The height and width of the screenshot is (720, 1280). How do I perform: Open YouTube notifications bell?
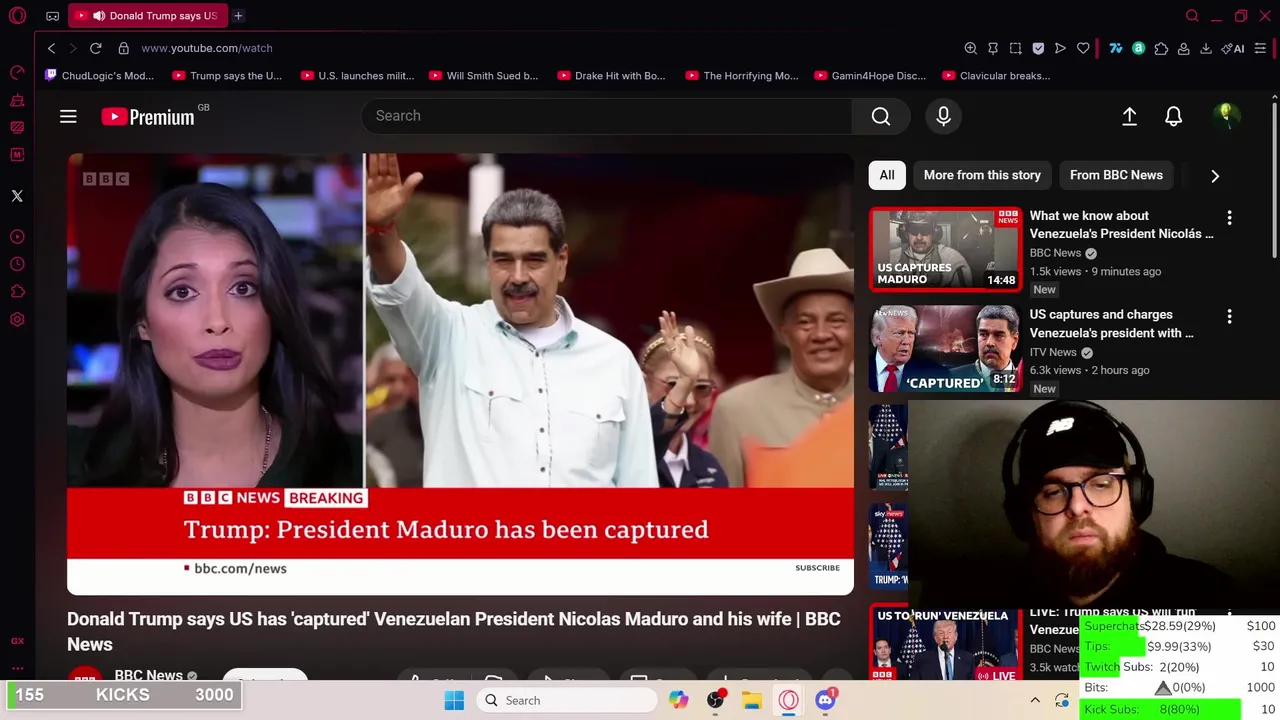[1173, 116]
